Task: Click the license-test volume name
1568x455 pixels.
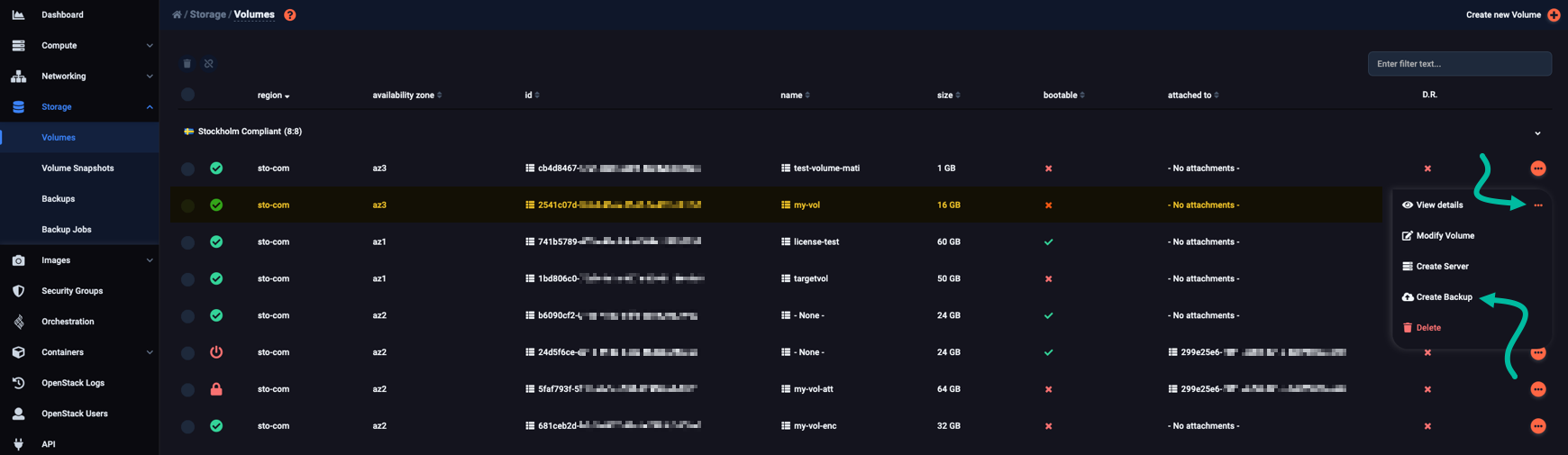Action: (816, 242)
